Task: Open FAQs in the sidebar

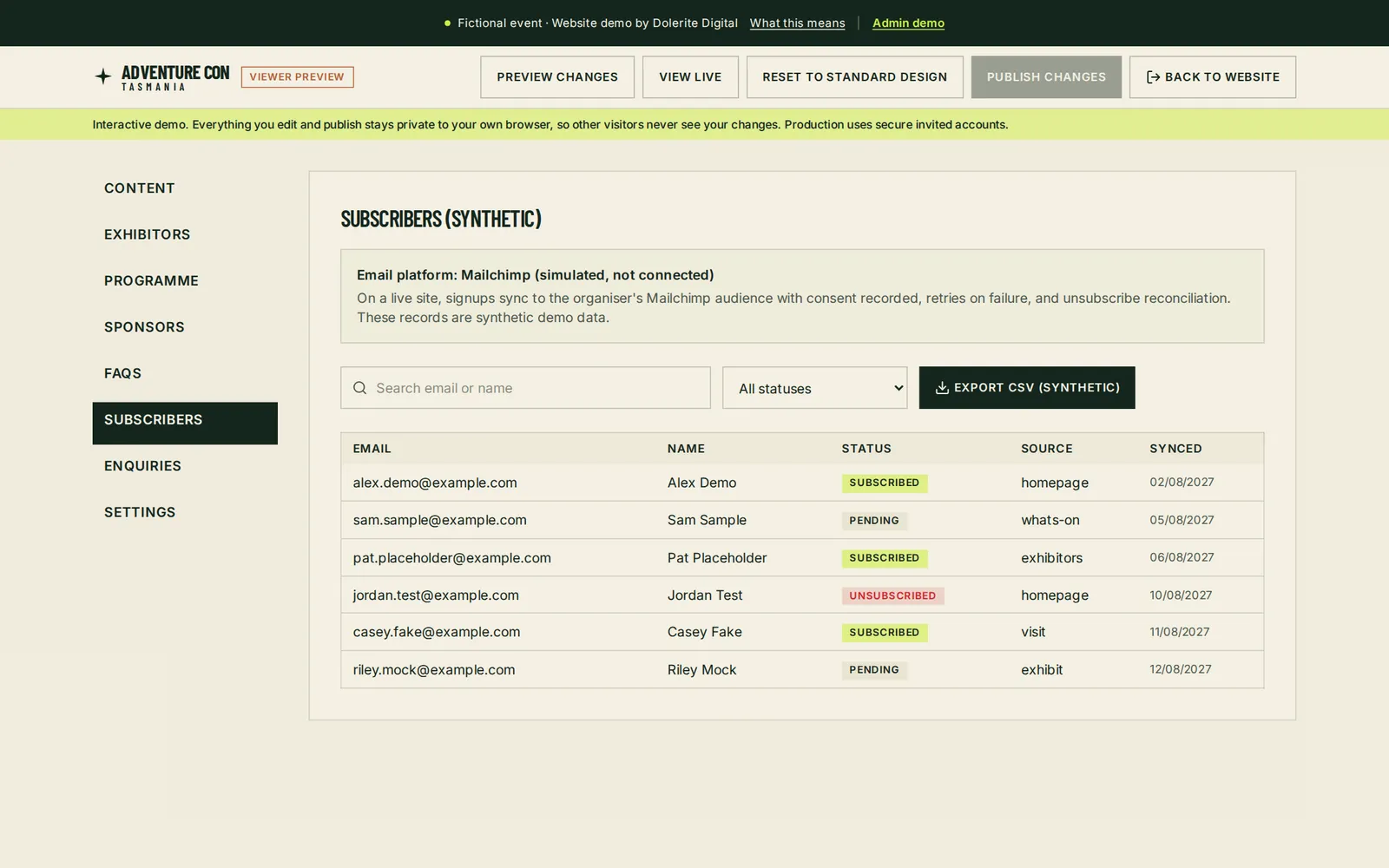Action: [x=185, y=373]
